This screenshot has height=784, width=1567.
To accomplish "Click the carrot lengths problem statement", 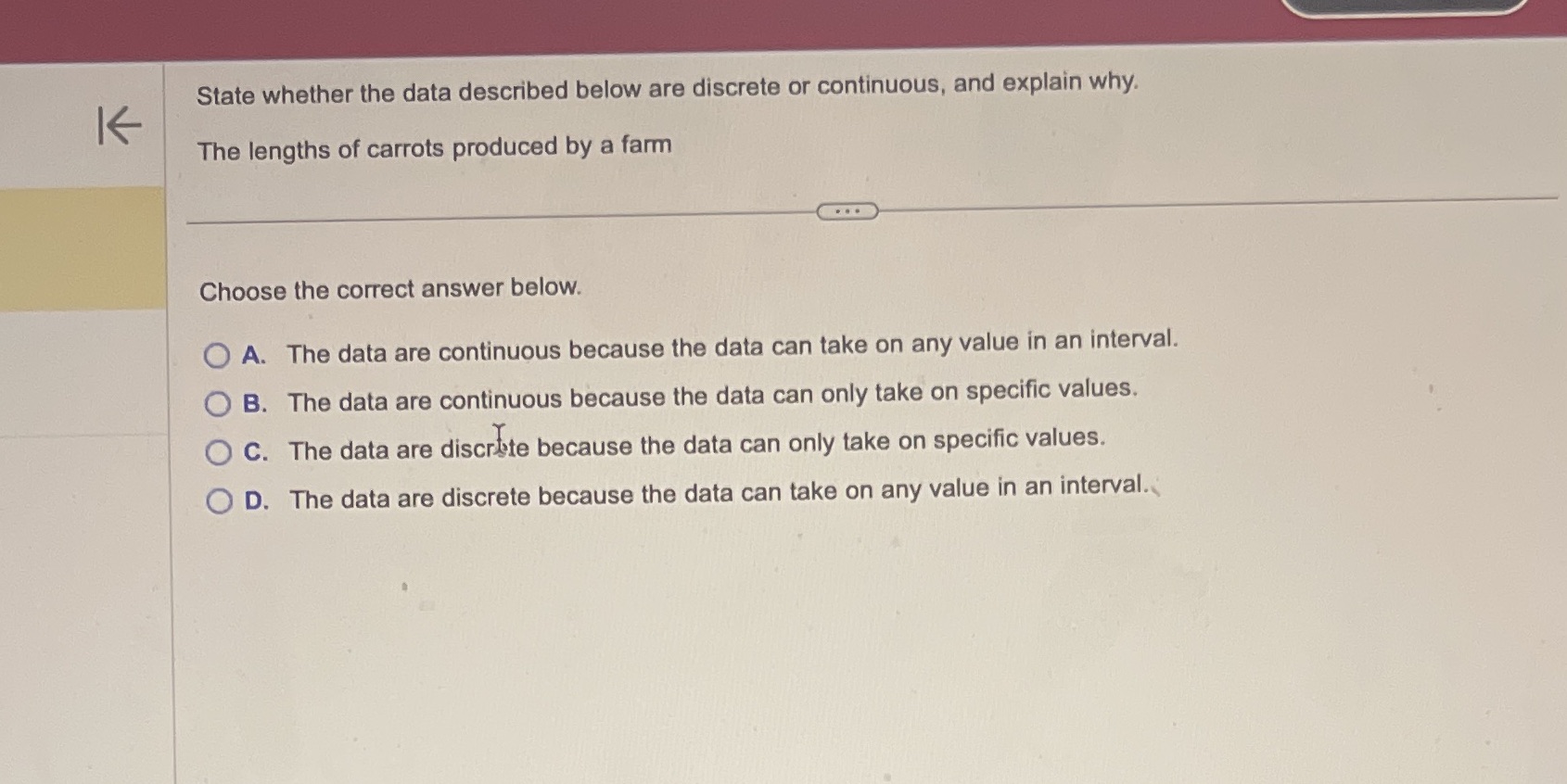I will click(435, 147).
